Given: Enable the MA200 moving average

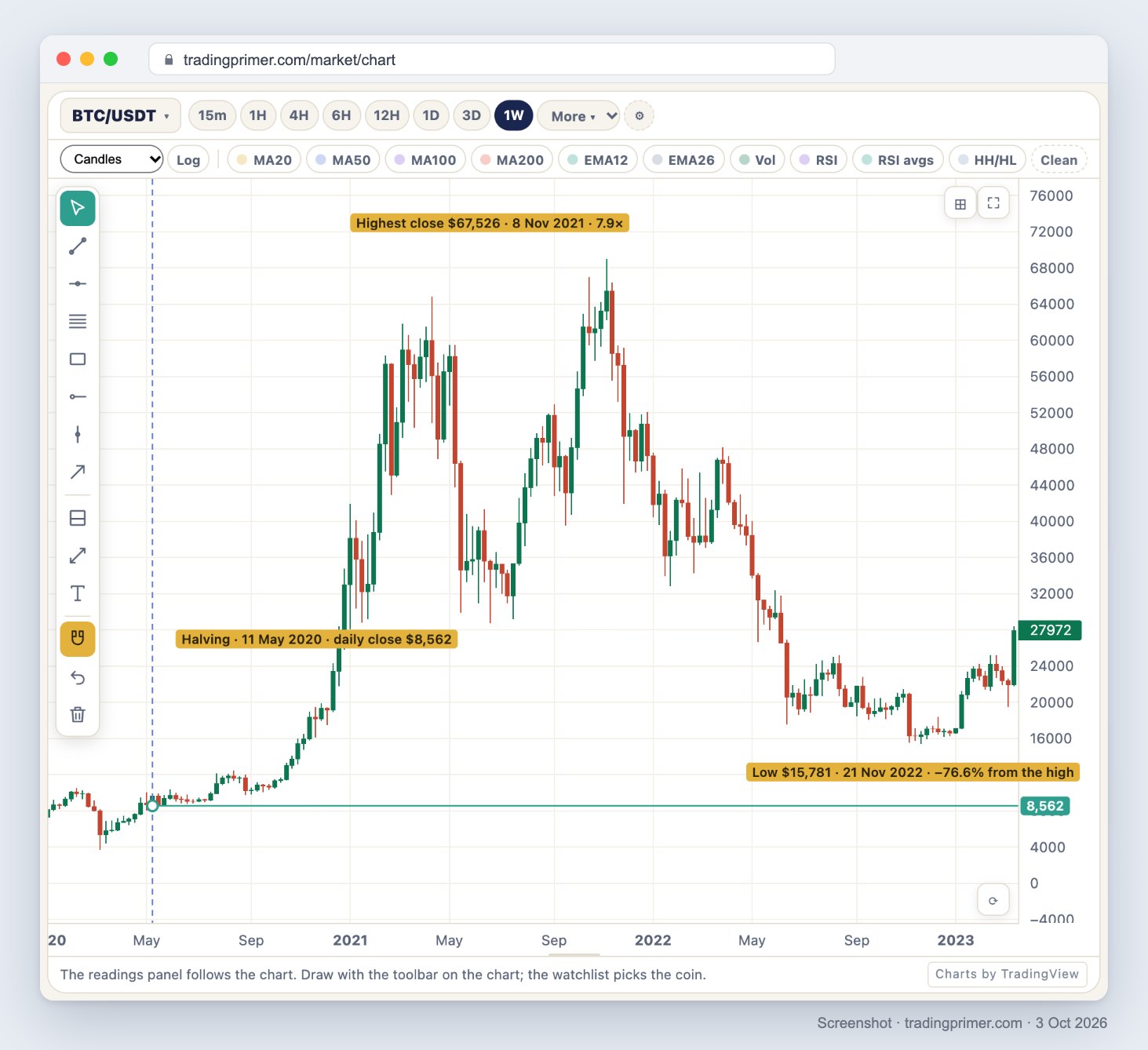Looking at the screenshot, I should click(512, 160).
